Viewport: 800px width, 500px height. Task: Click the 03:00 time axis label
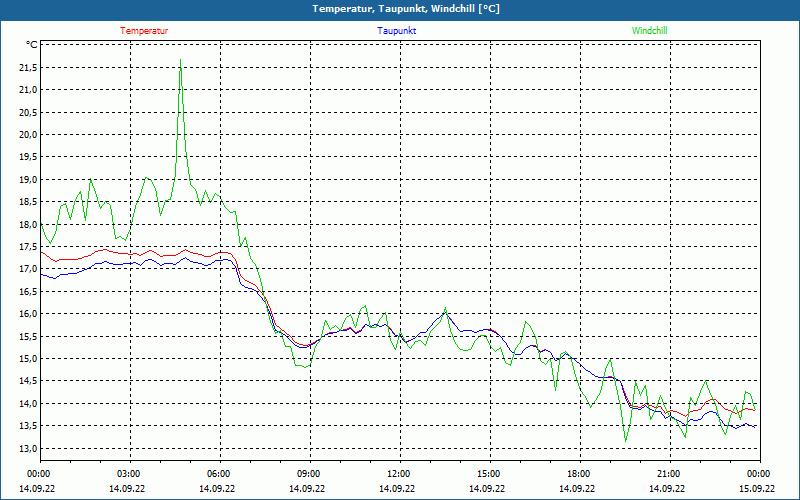tap(128, 474)
